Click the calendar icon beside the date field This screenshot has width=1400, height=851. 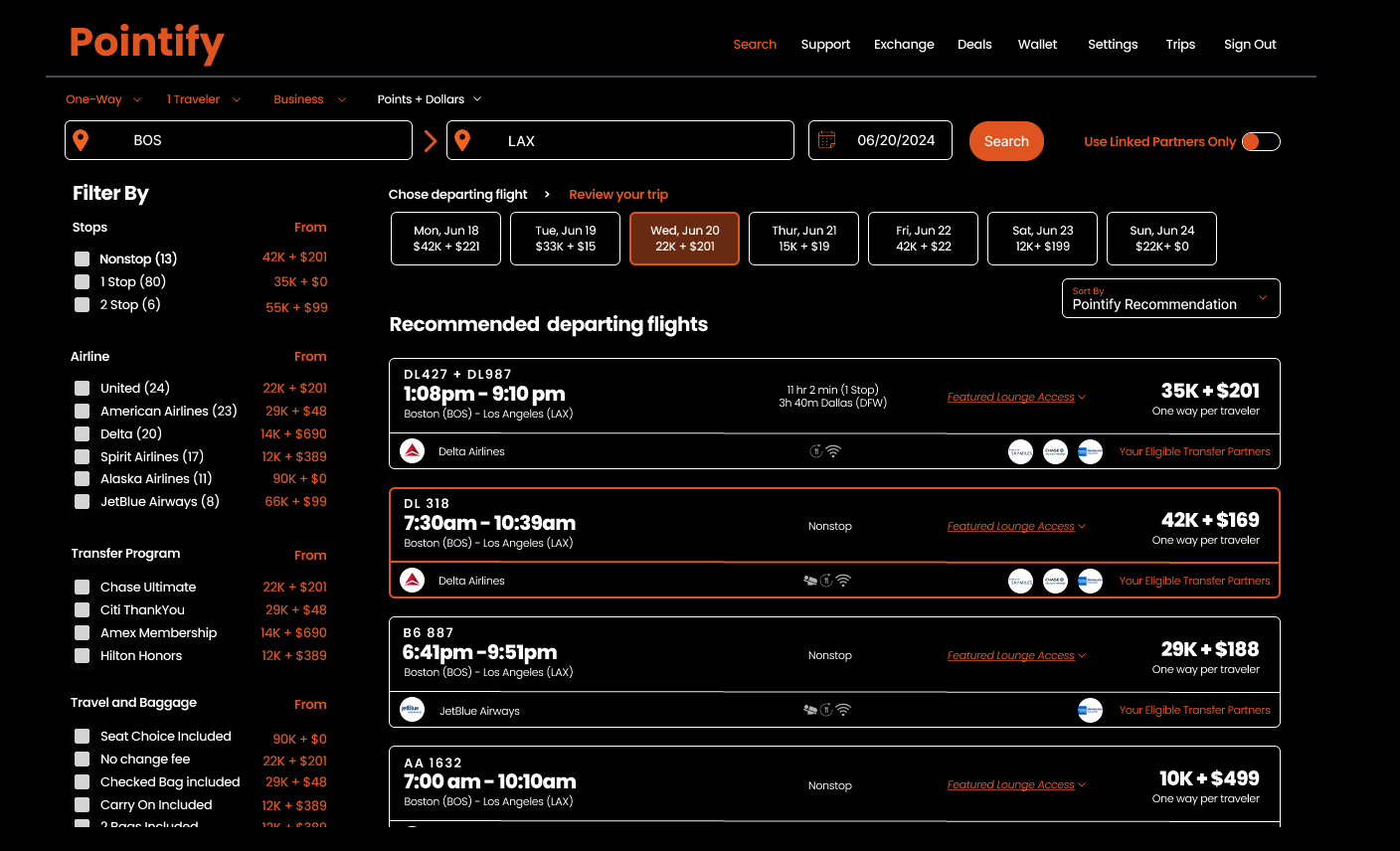[x=826, y=140]
